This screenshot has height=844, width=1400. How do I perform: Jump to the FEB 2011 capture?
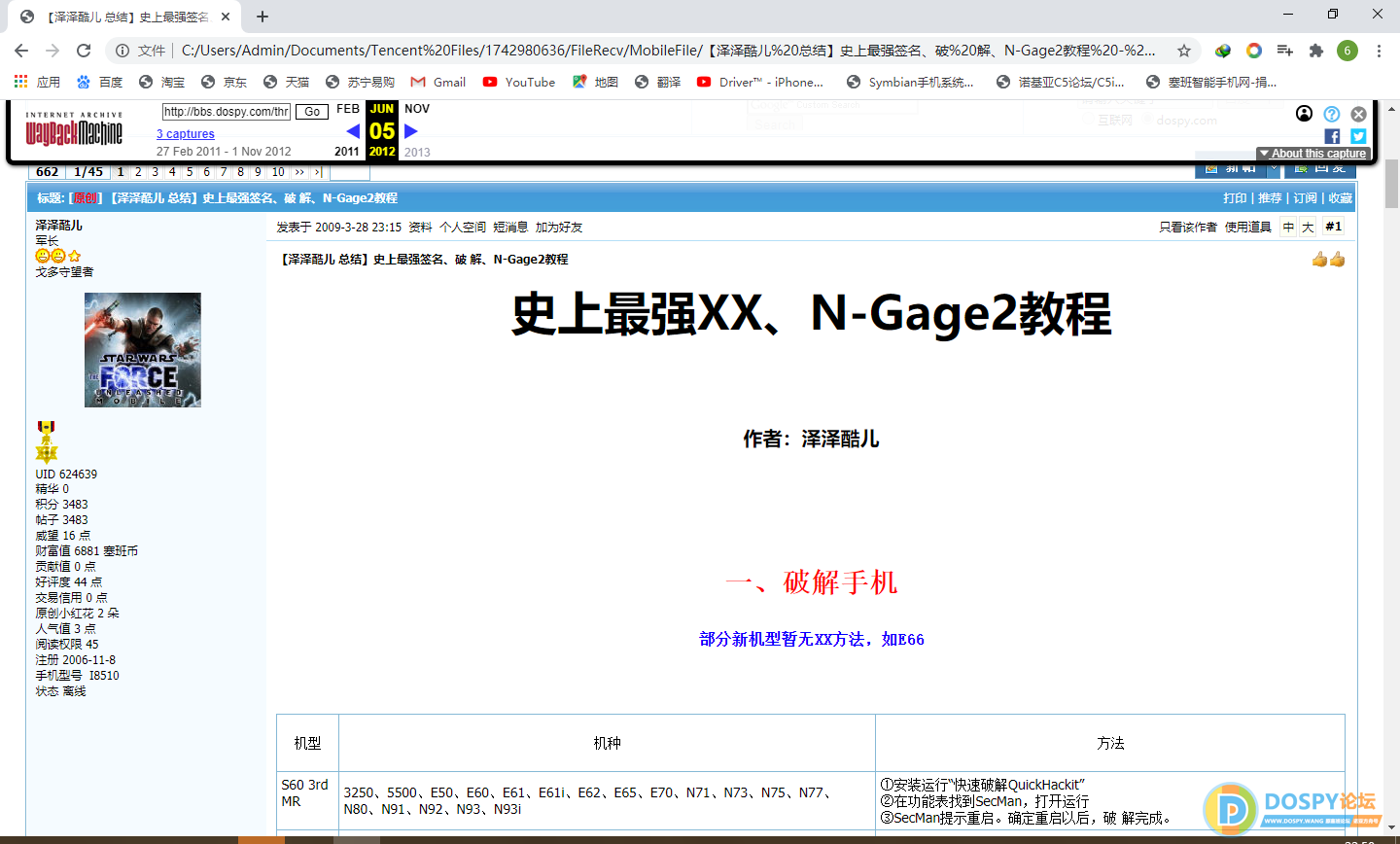348,109
